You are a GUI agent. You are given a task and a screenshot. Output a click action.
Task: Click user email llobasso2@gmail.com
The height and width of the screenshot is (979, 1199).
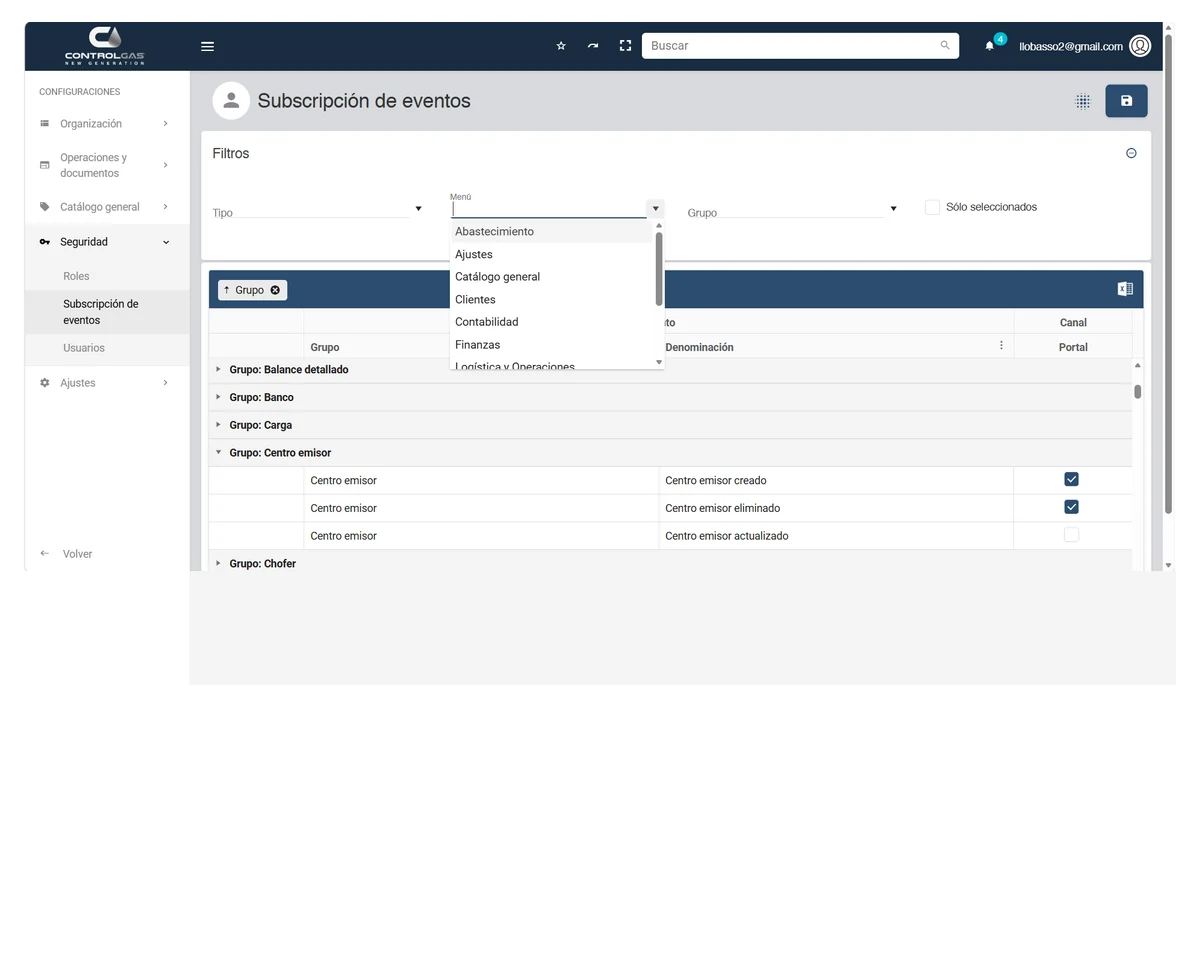tap(1071, 47)
